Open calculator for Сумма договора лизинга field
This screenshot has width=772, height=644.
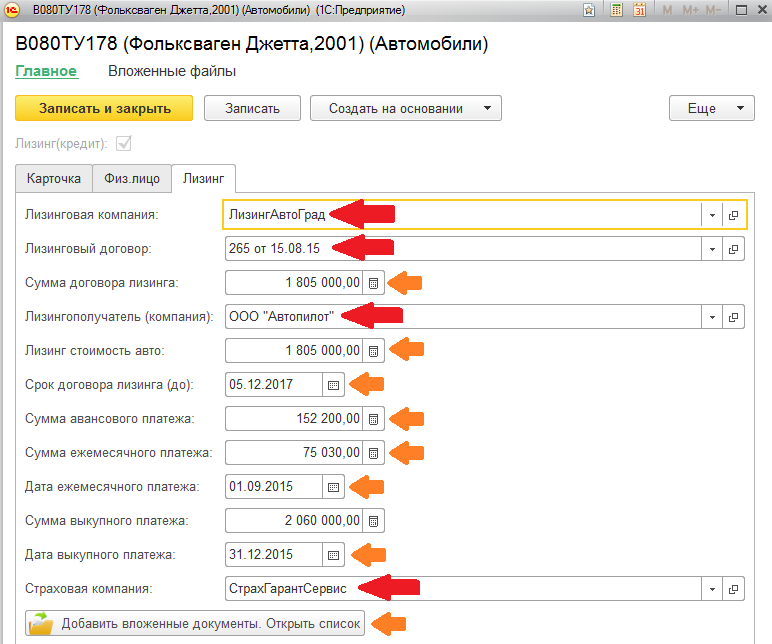[373, 283]
